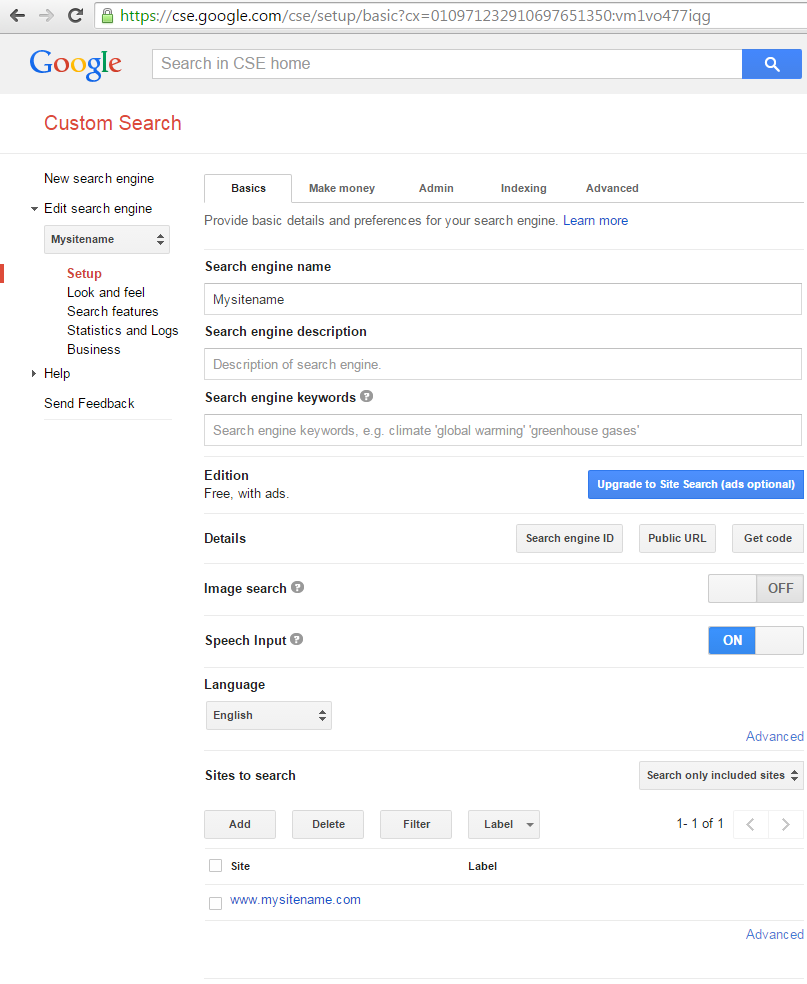Open New search engine in sidebar
Screen dimensions: 807x984
tap(99, 179)
